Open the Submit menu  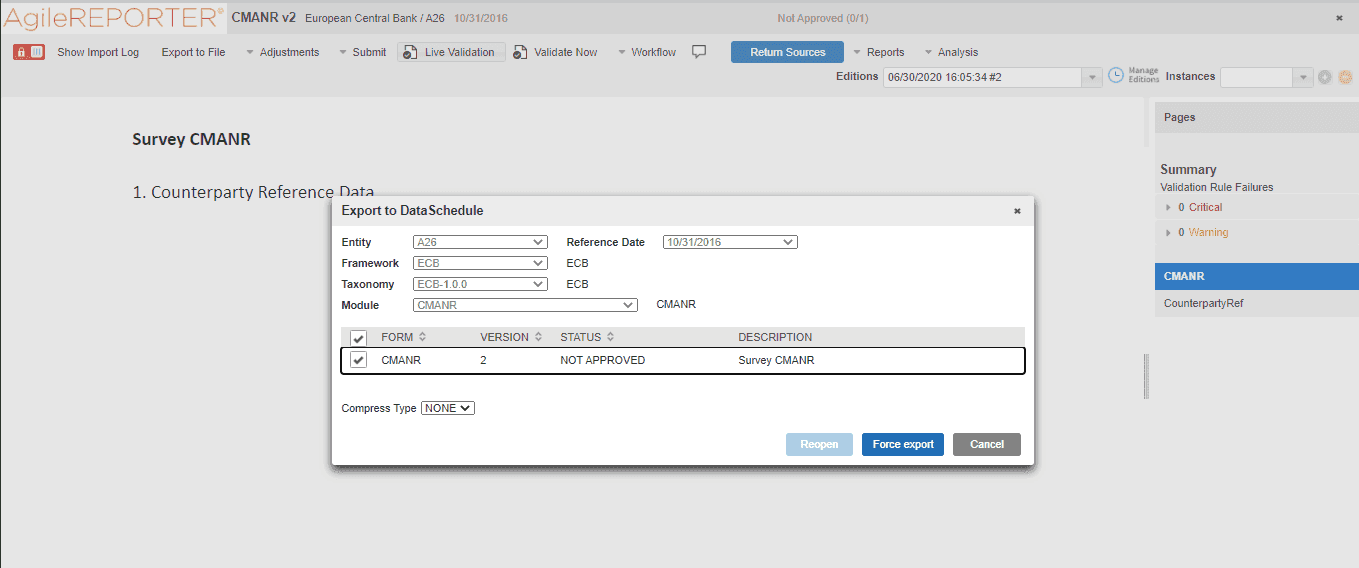(x=362, y=52)
